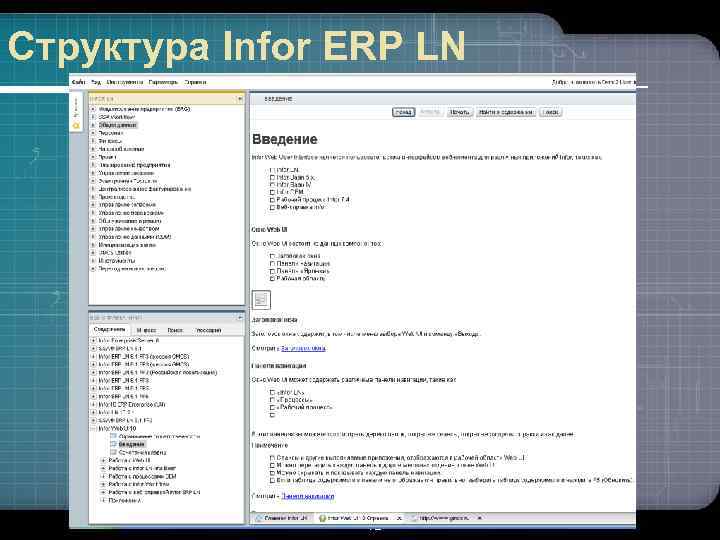Switch to the Главная Infor LN bottom tab

click(281, 518)
